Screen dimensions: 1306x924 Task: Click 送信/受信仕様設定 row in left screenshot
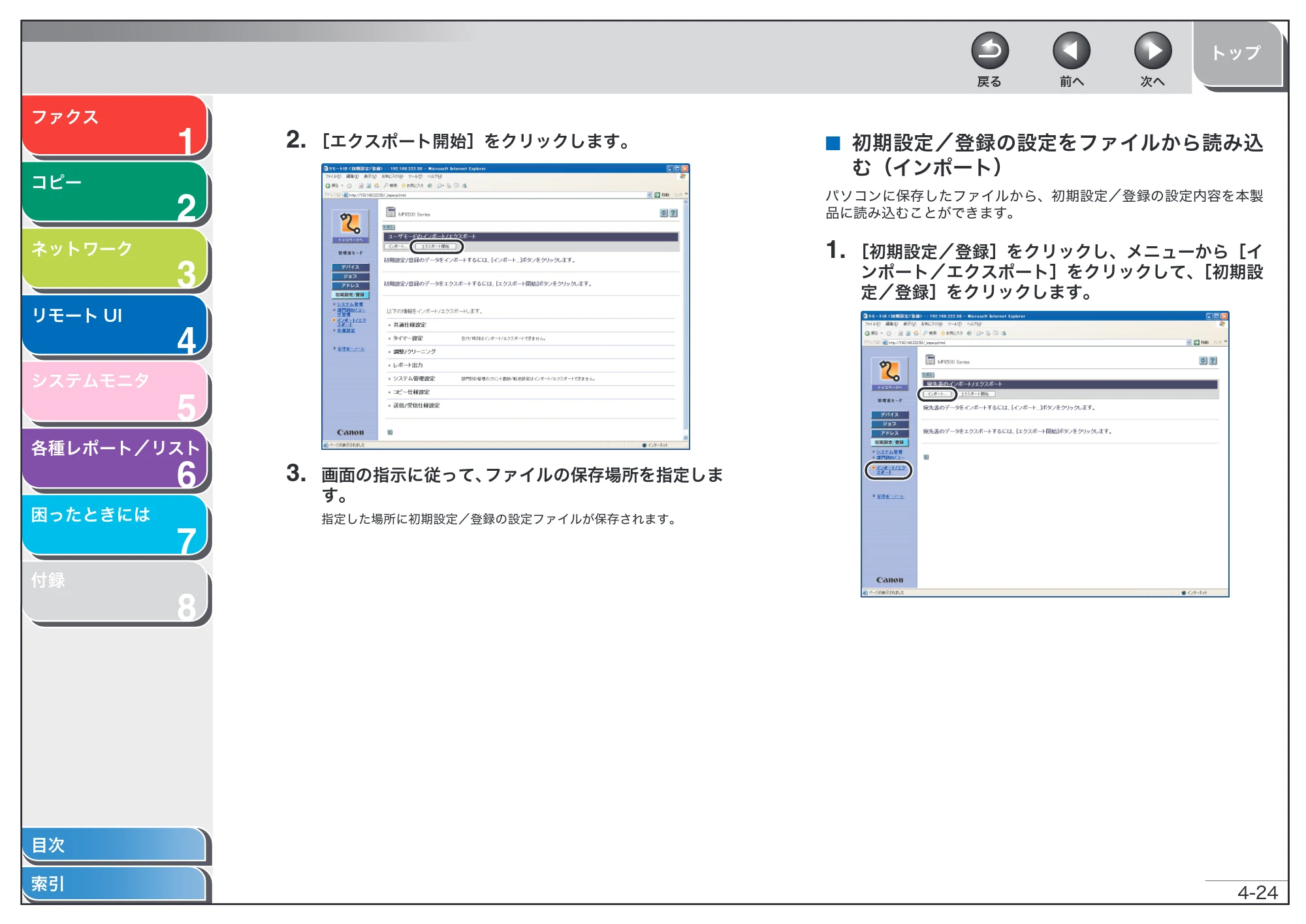(x=532, y=406)
